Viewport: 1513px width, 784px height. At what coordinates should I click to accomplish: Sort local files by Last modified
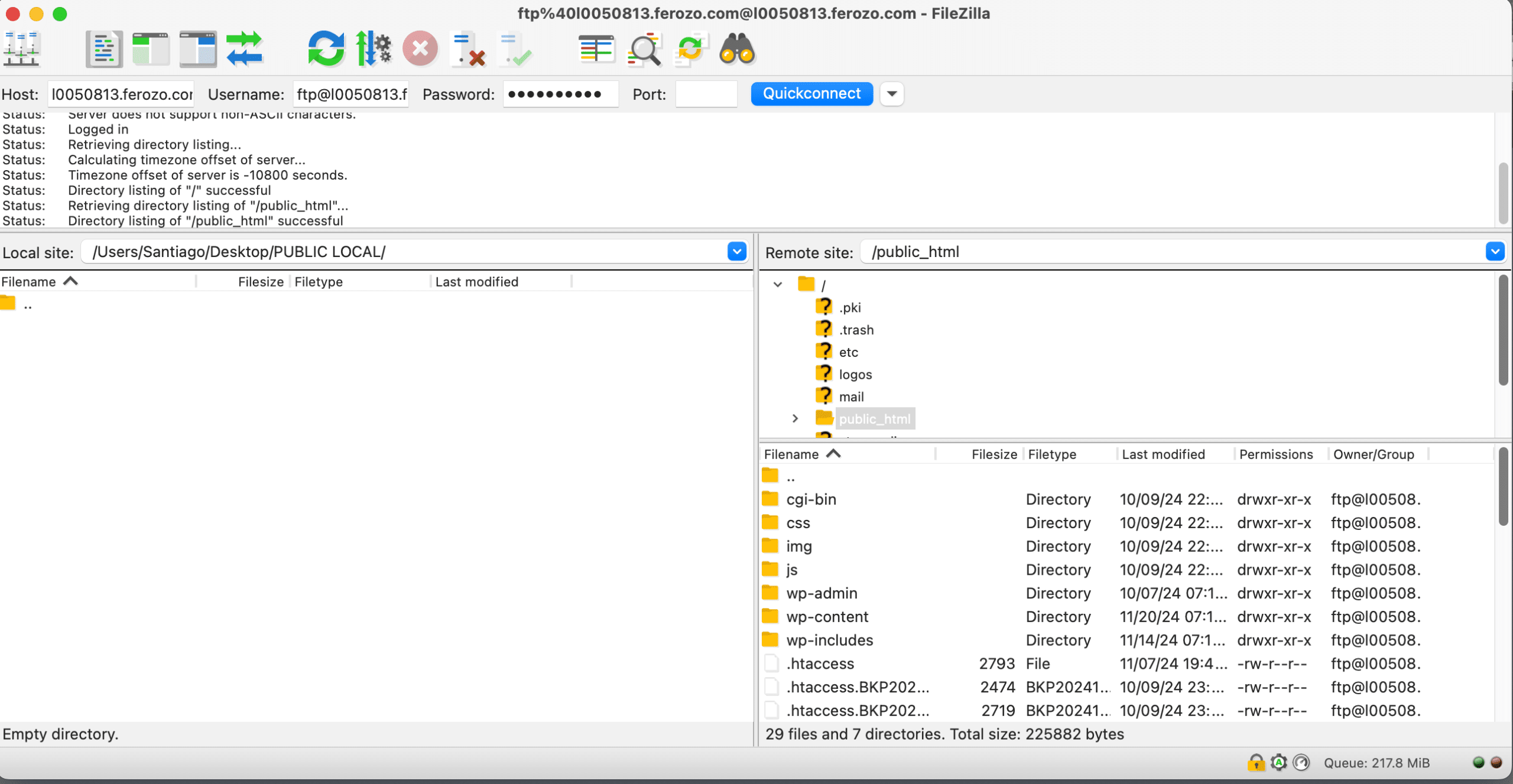476,282
